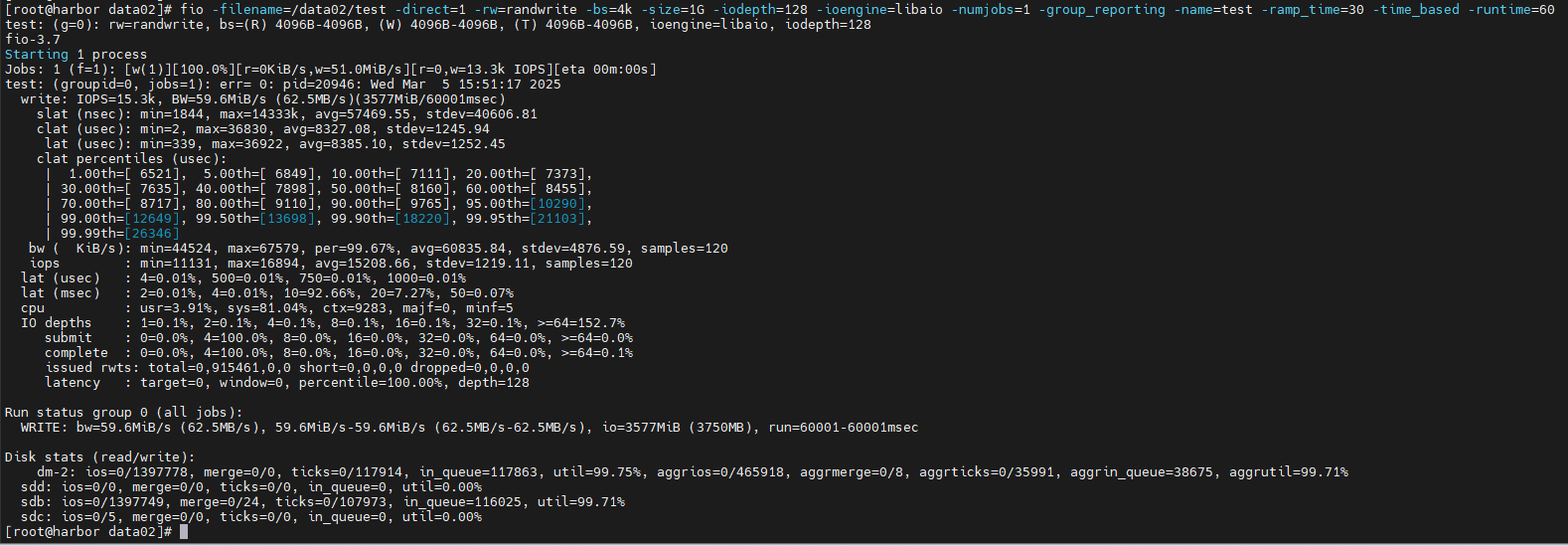
Task: Click the Disk stats (read/write) heading
Action: coord(100,457)
